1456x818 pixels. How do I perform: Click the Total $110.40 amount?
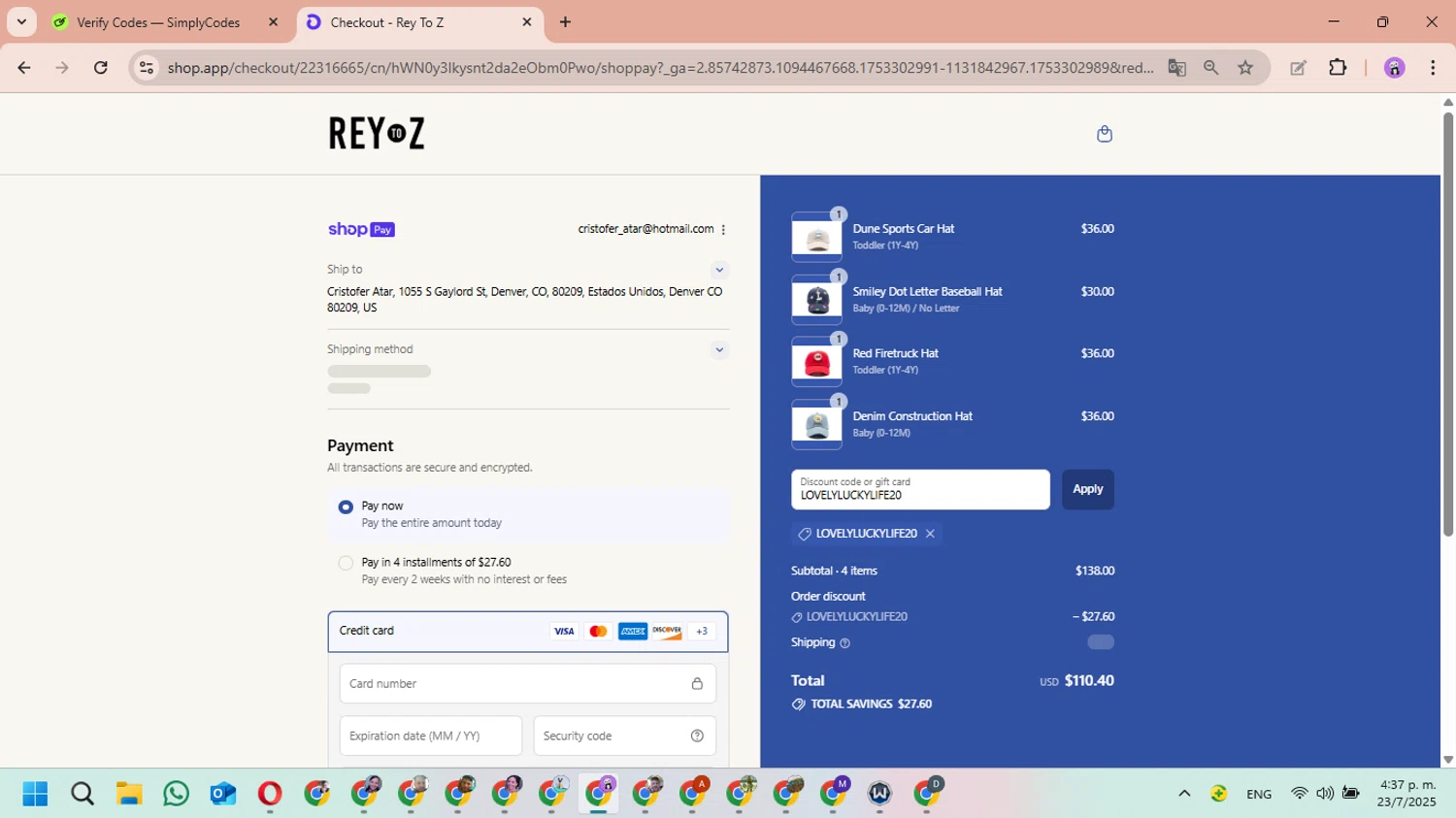(1089, 681)
